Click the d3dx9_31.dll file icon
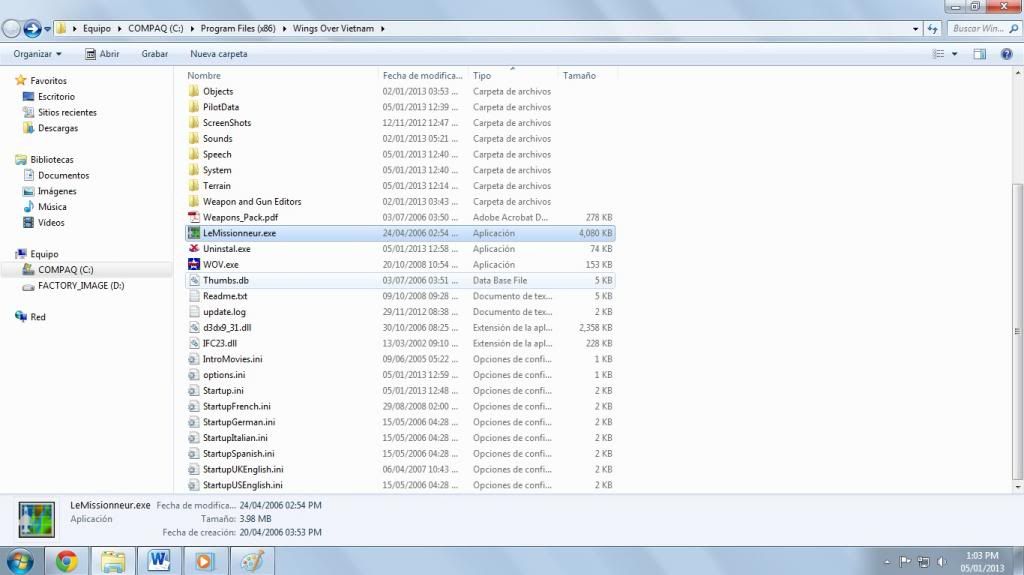 click(193, 327)
